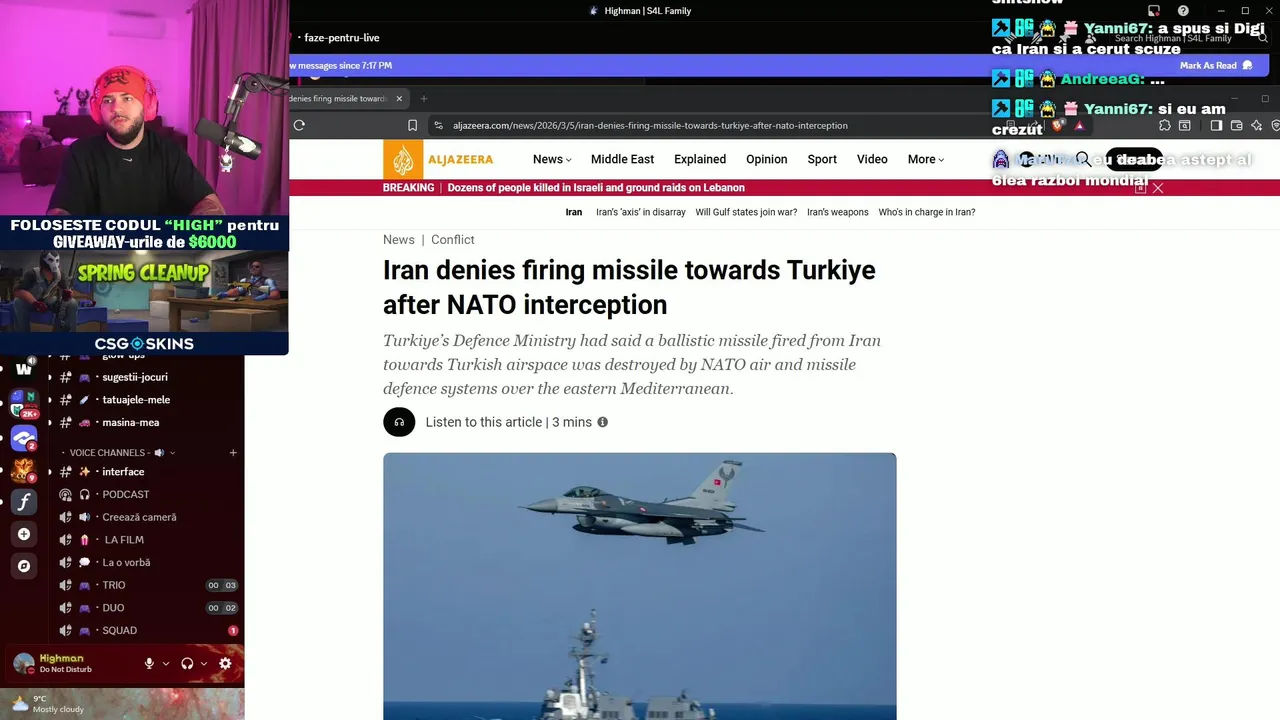Open Discord Explore servers compass icon
1280x720 pixels.
[x=24, y=566]
